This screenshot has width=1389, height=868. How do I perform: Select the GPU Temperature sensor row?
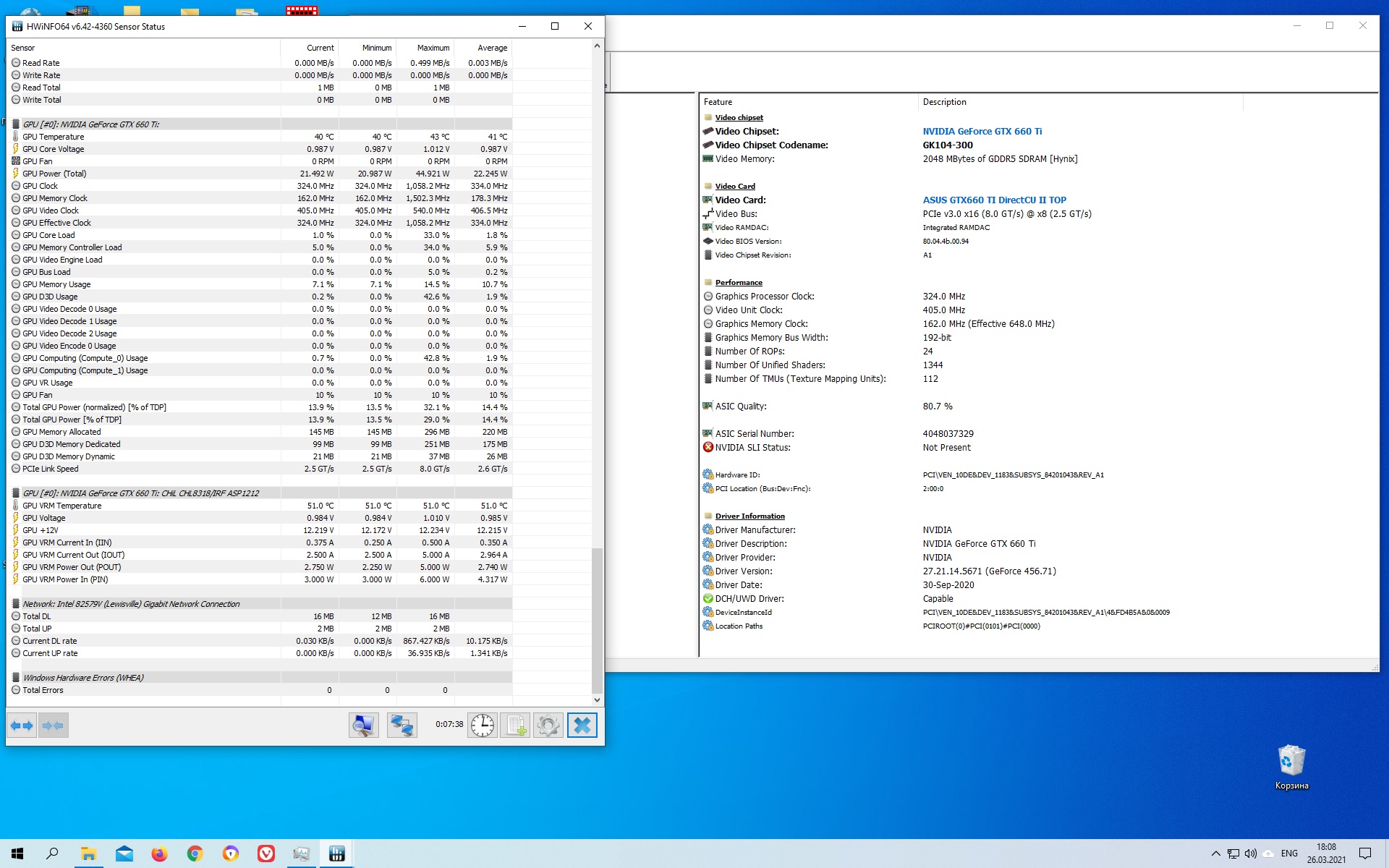53,137
